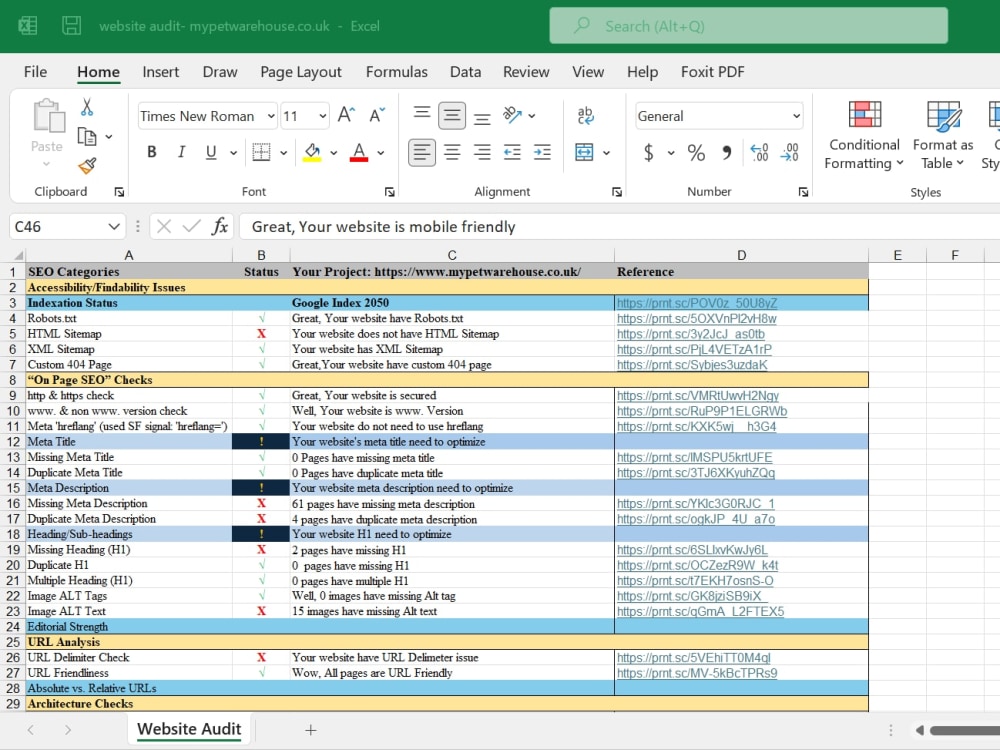Click the Percent Style icon
The width and height of the screenshot is (1000, 750).
696,152
